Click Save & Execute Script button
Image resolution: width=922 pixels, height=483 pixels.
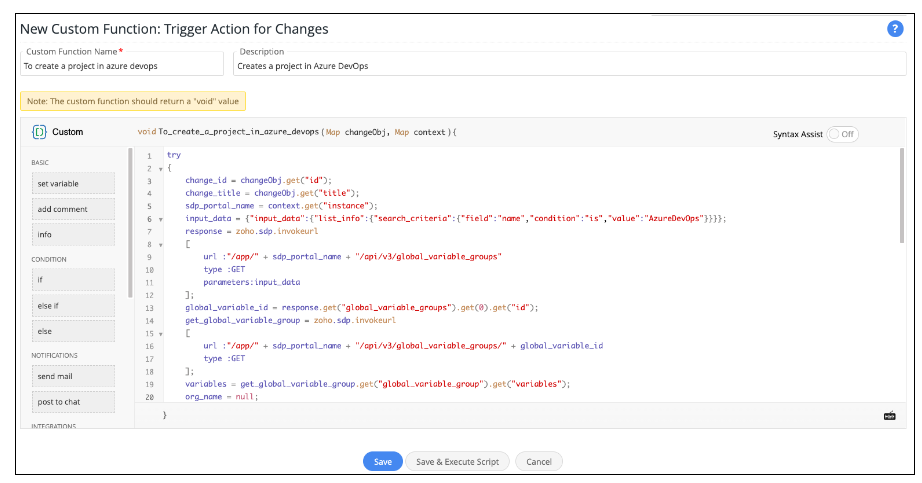[457, 462]
